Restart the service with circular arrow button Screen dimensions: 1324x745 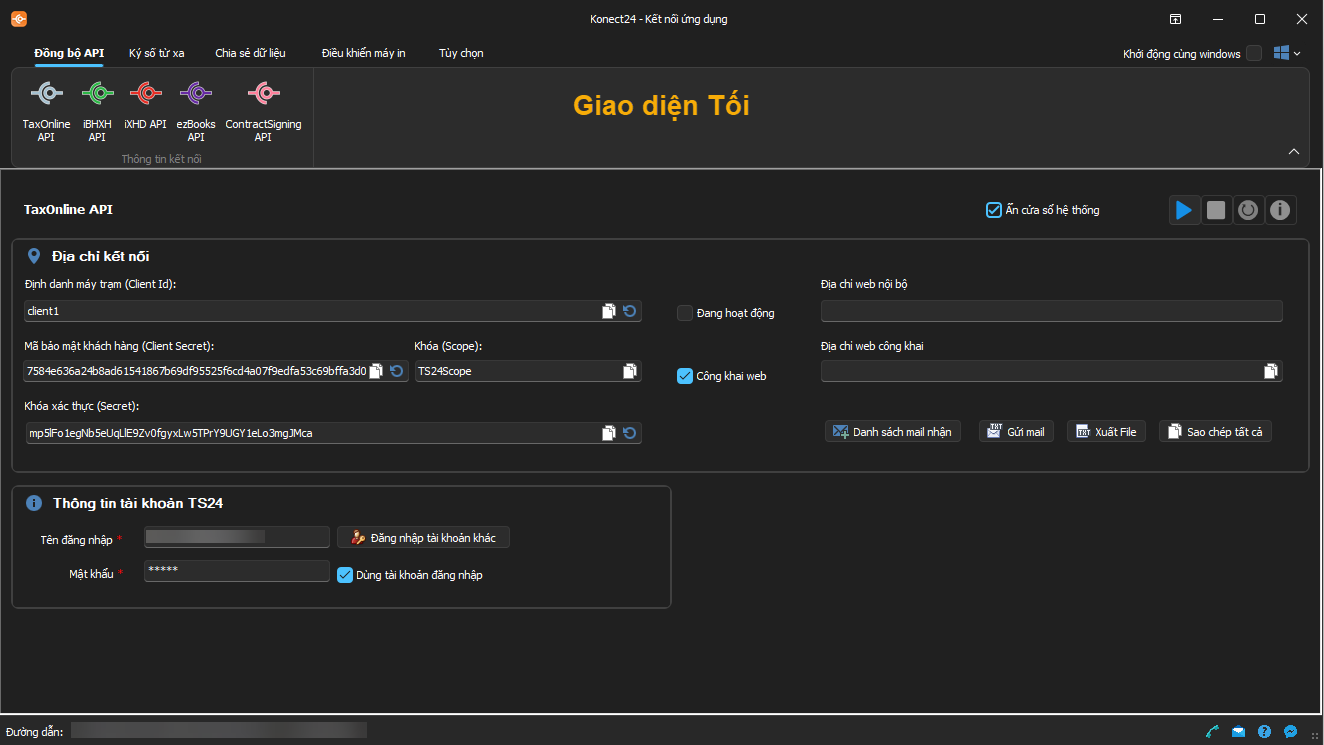(x=1248, y=210)
